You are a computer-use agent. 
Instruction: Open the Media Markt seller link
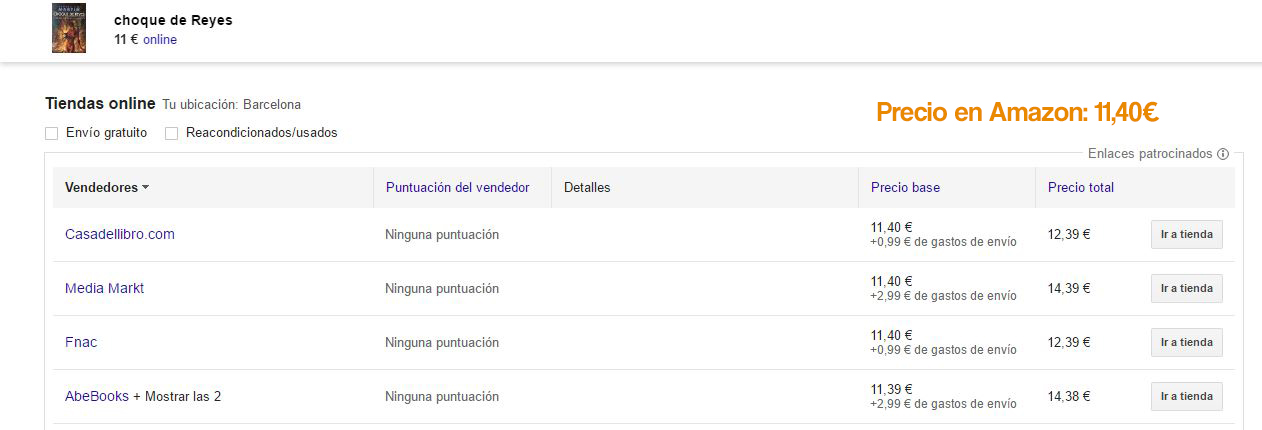coord(104,288)
